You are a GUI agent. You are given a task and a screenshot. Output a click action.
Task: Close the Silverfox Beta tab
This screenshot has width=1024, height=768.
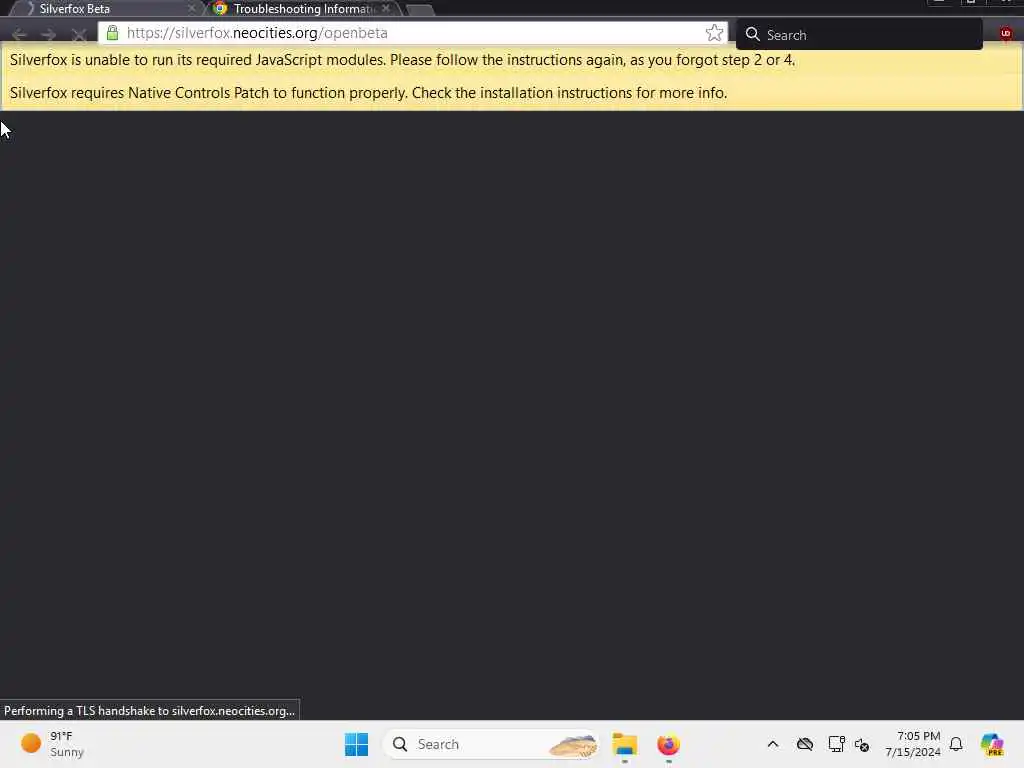point(191,8)
